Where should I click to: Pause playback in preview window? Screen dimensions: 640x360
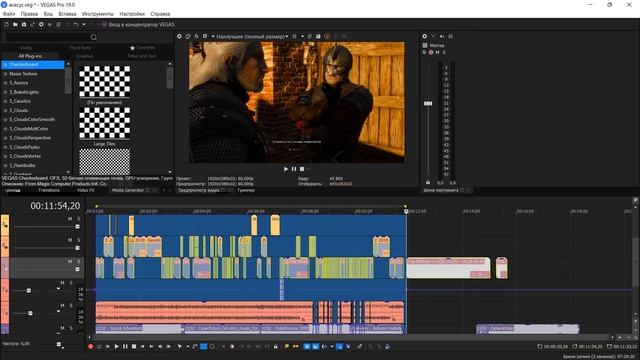pyautogui.click(x=294, y=169)
